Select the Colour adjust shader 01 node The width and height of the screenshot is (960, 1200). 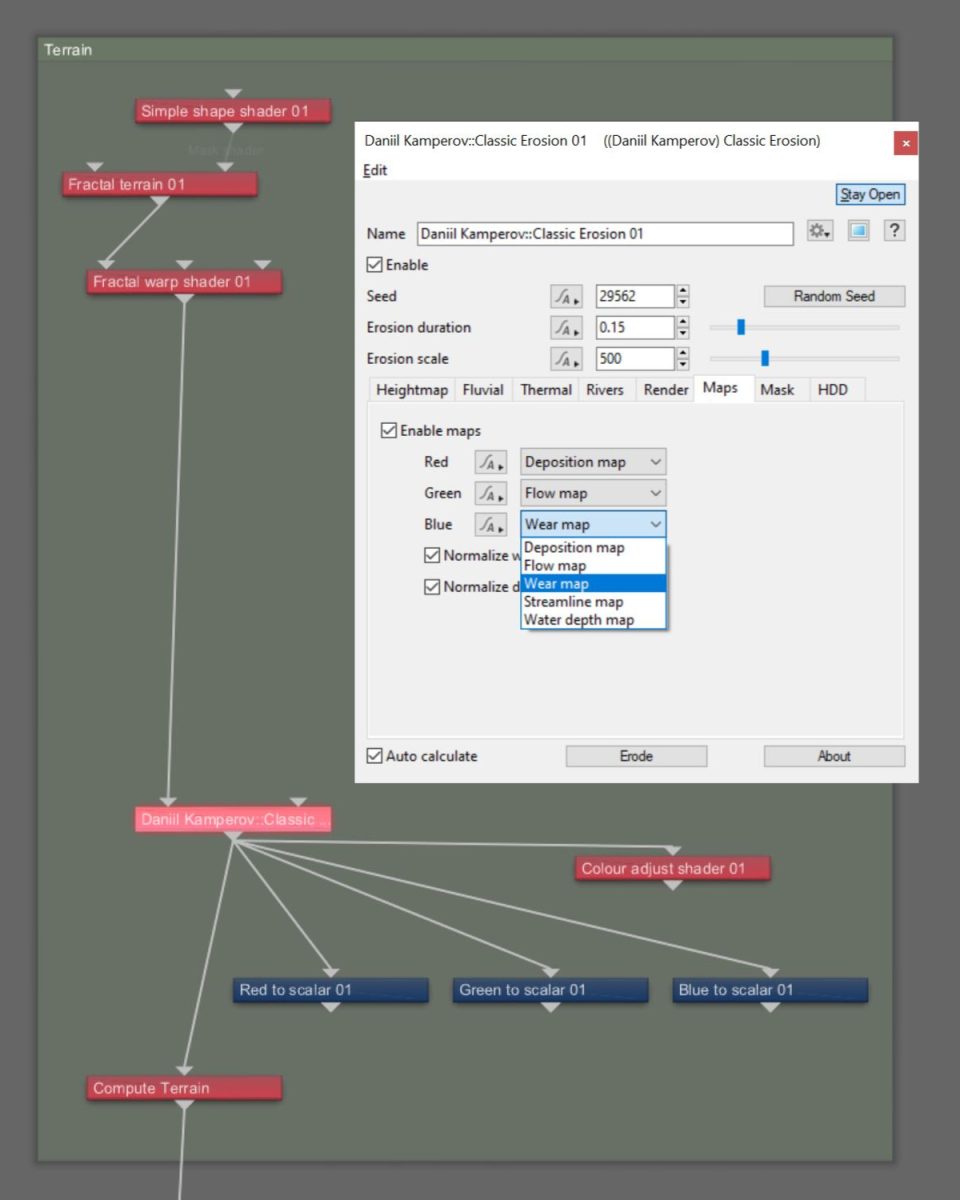pyautogui.click(x=673, y=869)
